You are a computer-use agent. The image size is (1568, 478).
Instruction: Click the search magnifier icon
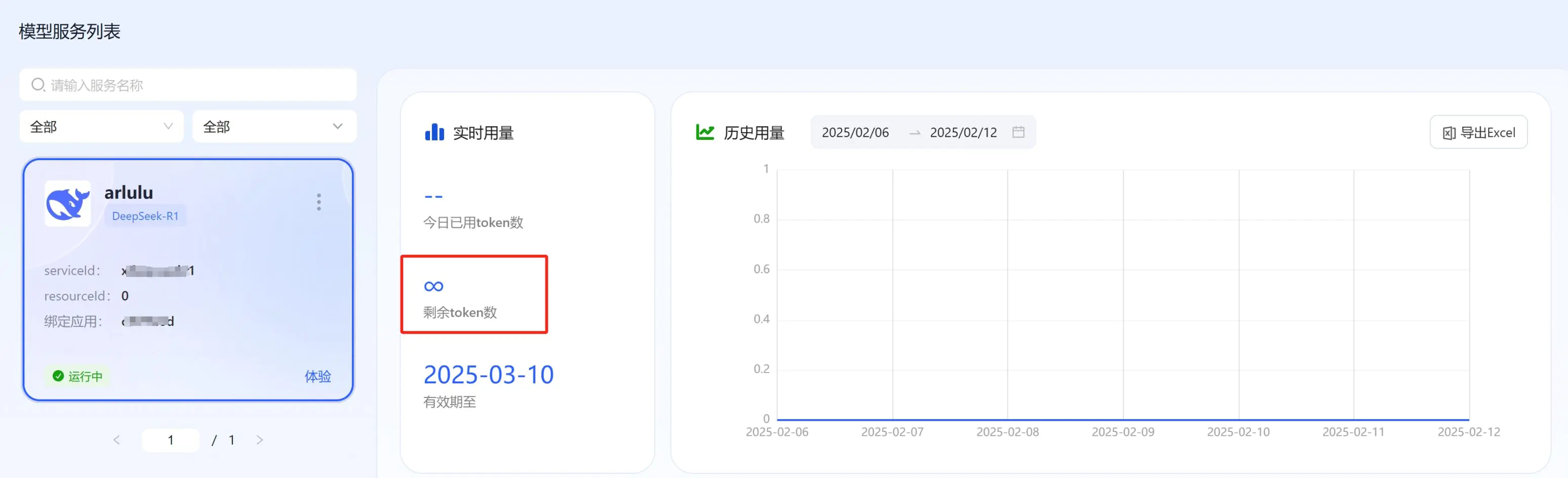tap(38, 85)
